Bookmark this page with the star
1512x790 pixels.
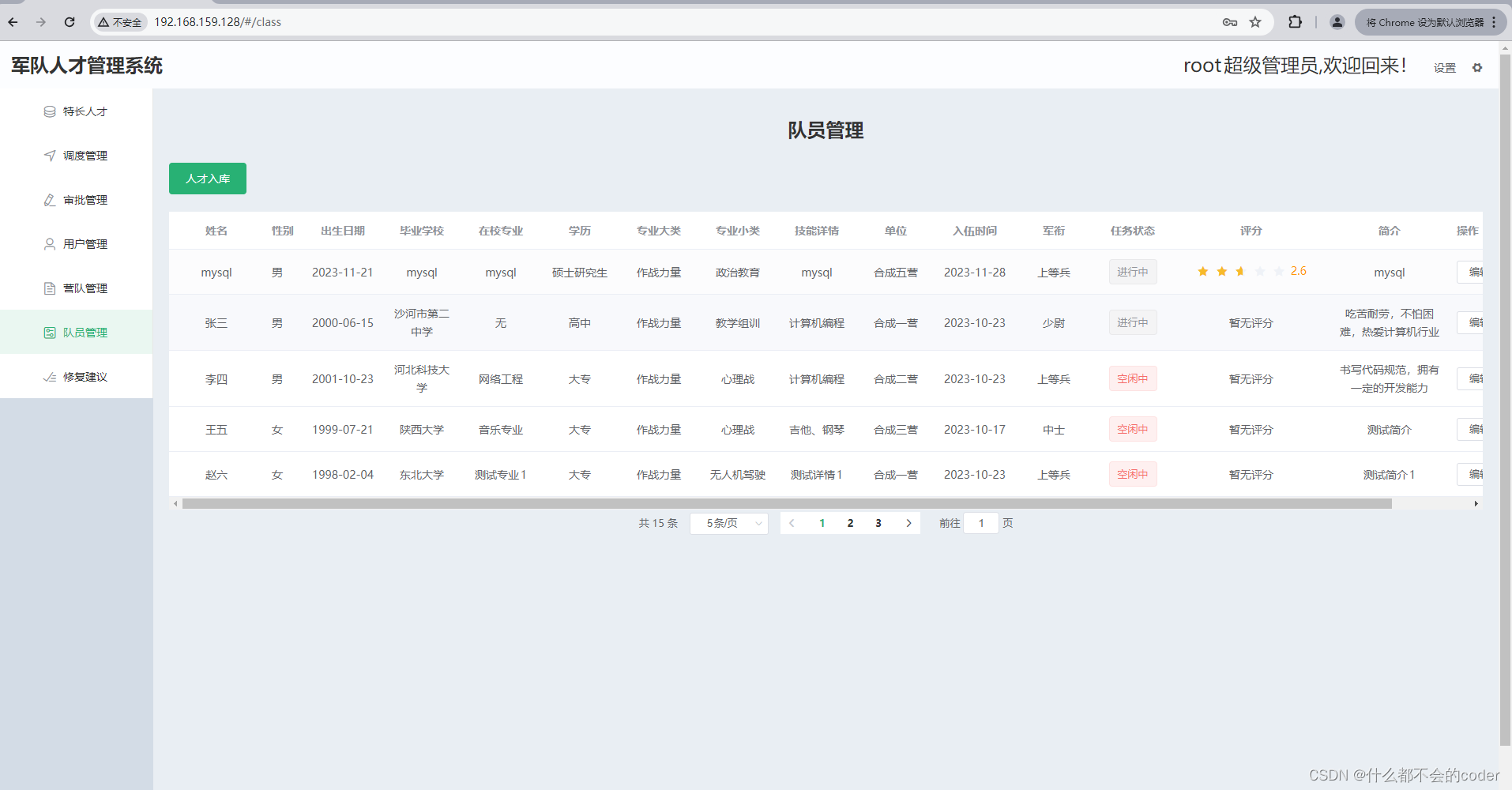click(x=1255, y=22)
